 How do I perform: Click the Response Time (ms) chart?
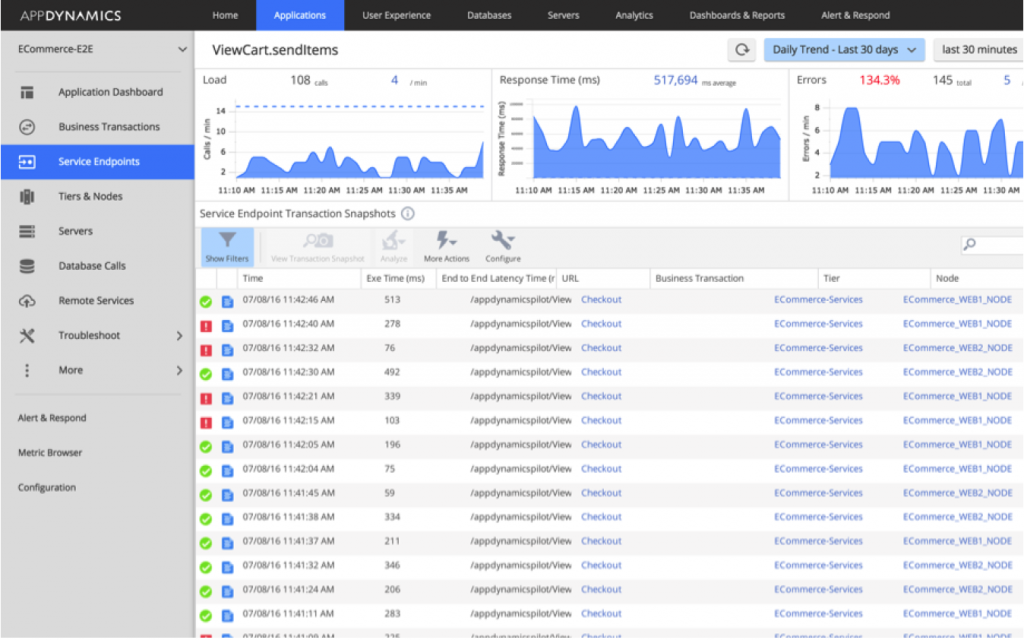click(656, 140)
